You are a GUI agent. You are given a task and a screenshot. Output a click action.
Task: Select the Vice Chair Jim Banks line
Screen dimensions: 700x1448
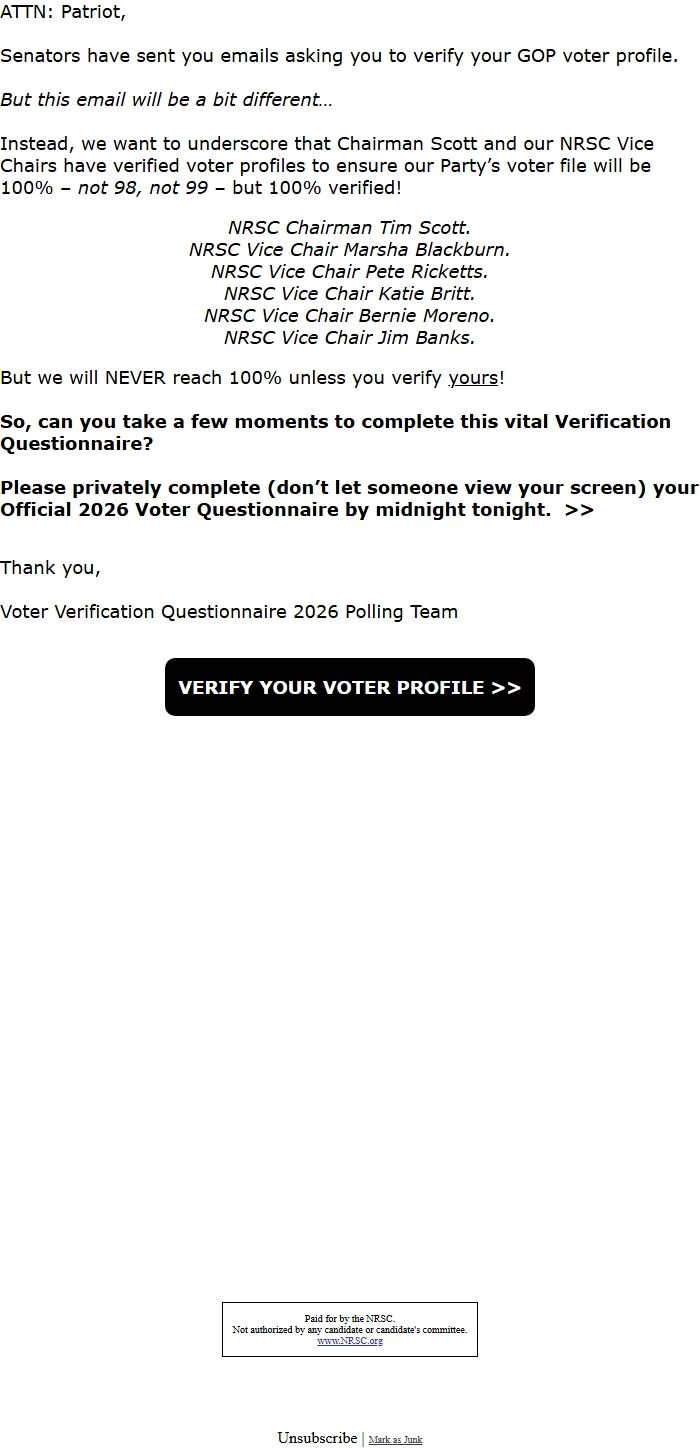[x=349, y=338]
